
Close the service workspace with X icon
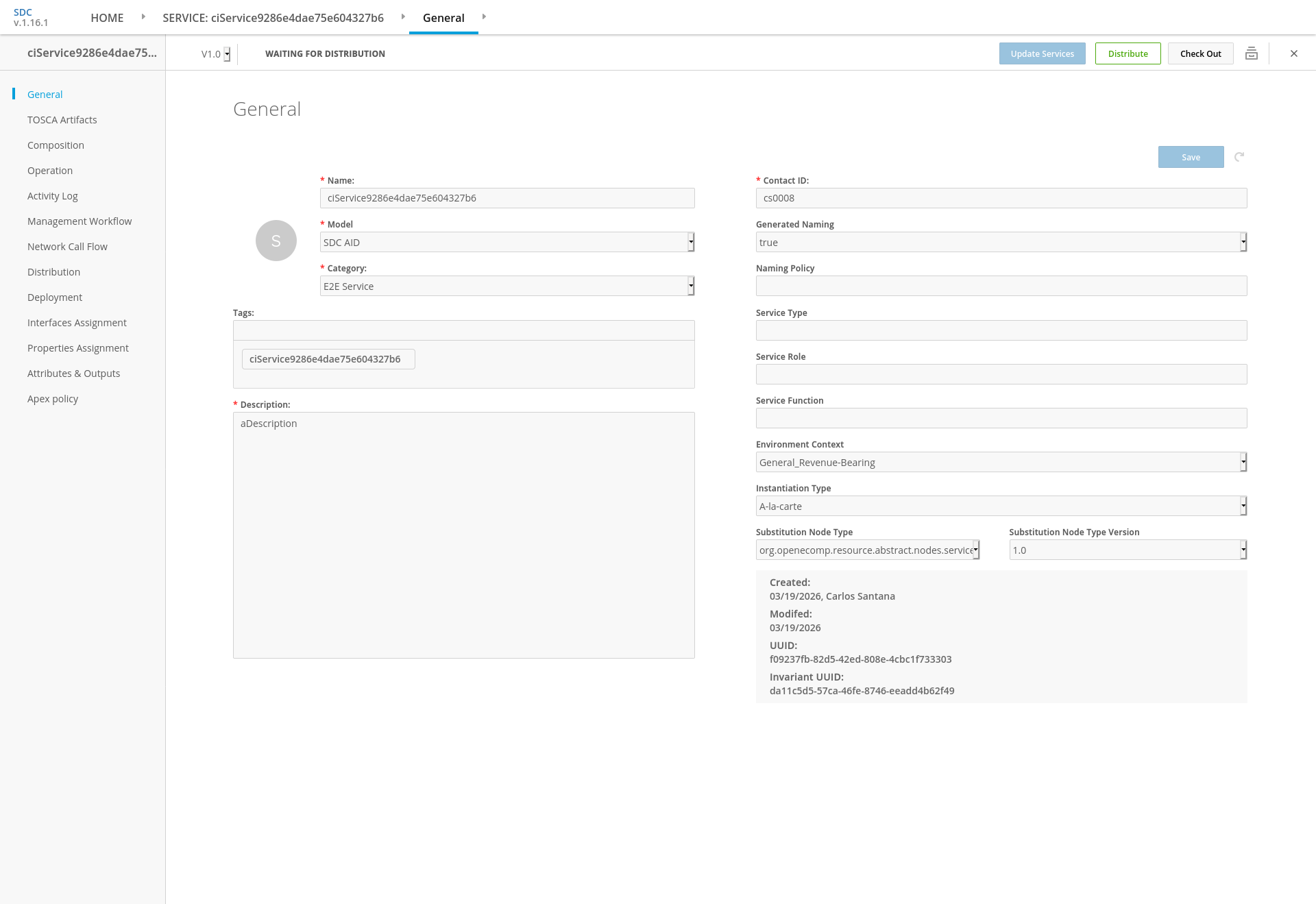click(1293, 53)
